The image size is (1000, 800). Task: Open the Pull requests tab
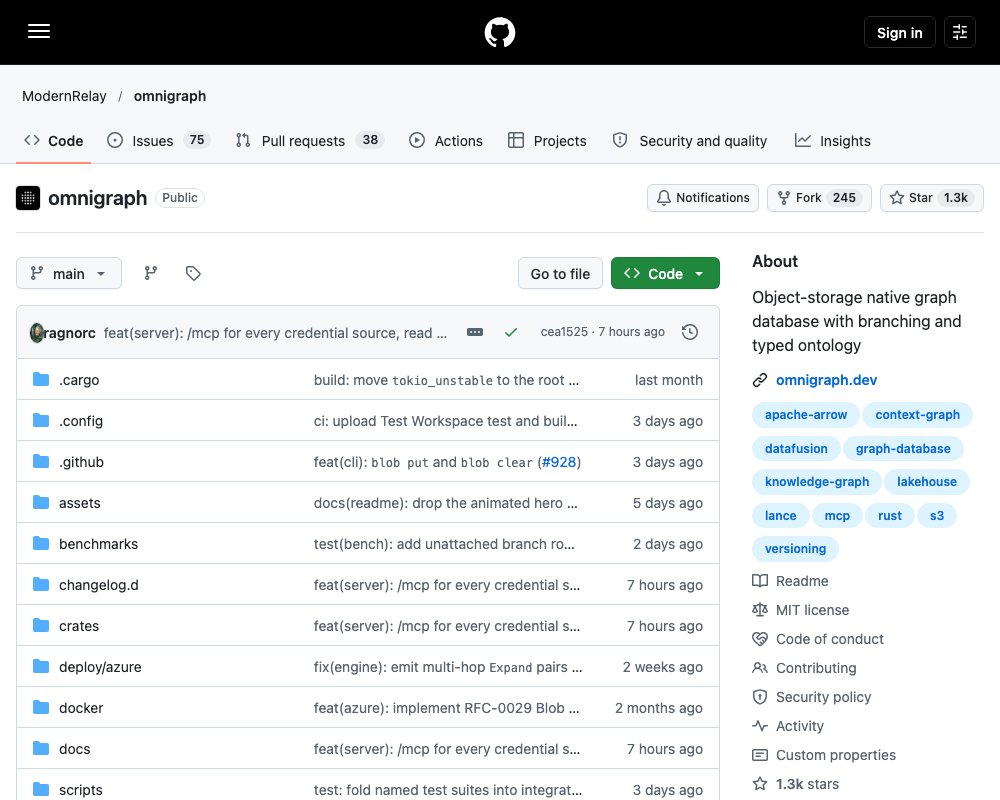[x=310, y=141]
